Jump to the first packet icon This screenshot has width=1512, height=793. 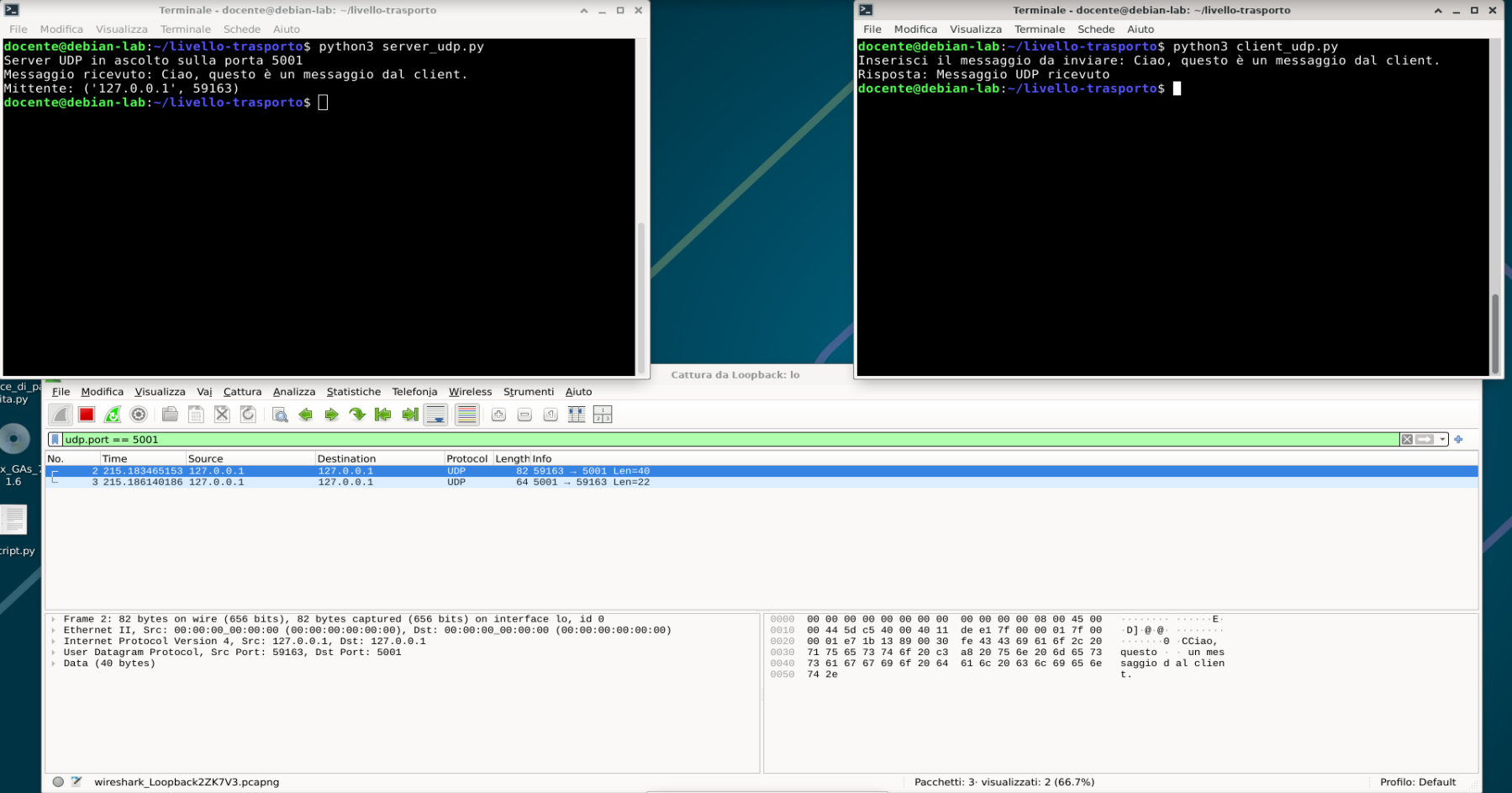pos(383,415)
